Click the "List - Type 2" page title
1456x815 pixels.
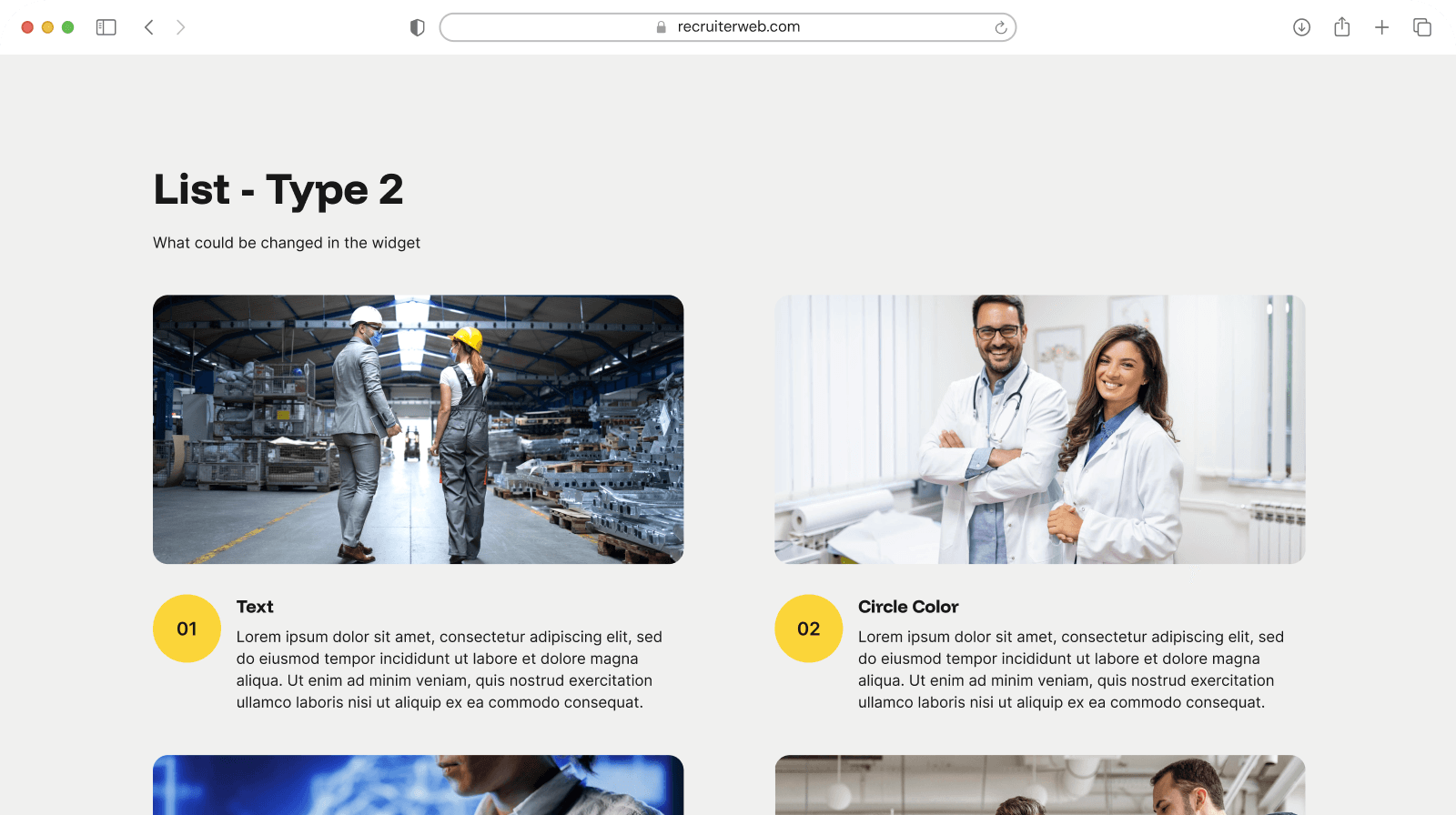click(x=278, y=189)
